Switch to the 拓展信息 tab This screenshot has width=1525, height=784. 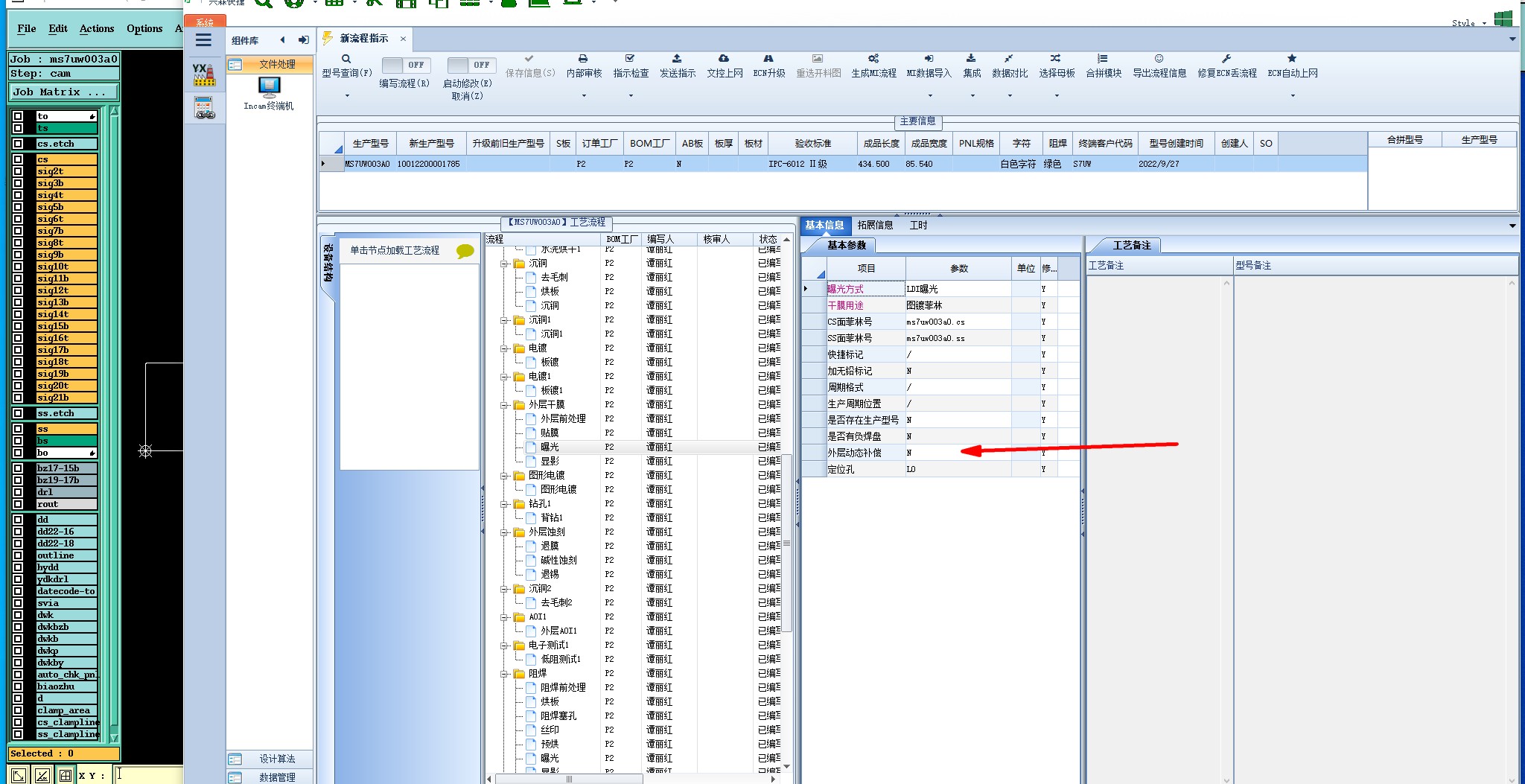click(875, 225)
